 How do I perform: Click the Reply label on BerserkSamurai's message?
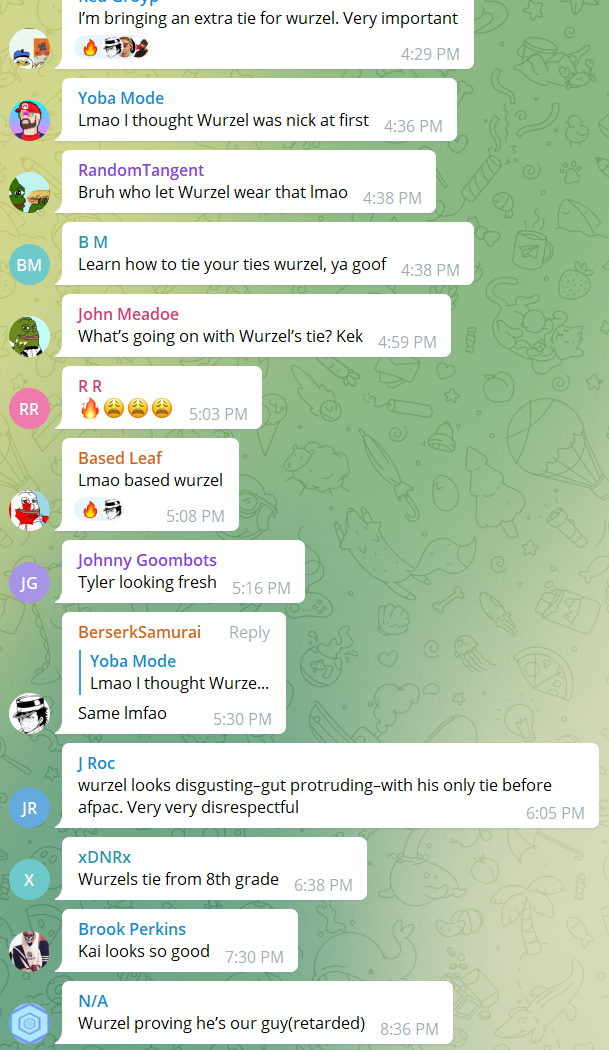(249, 632)
